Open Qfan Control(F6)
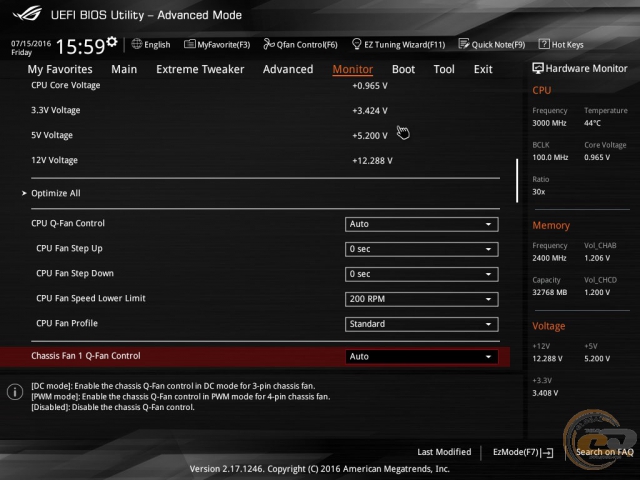Screen dimensions: 640x480 coord(300,44)
